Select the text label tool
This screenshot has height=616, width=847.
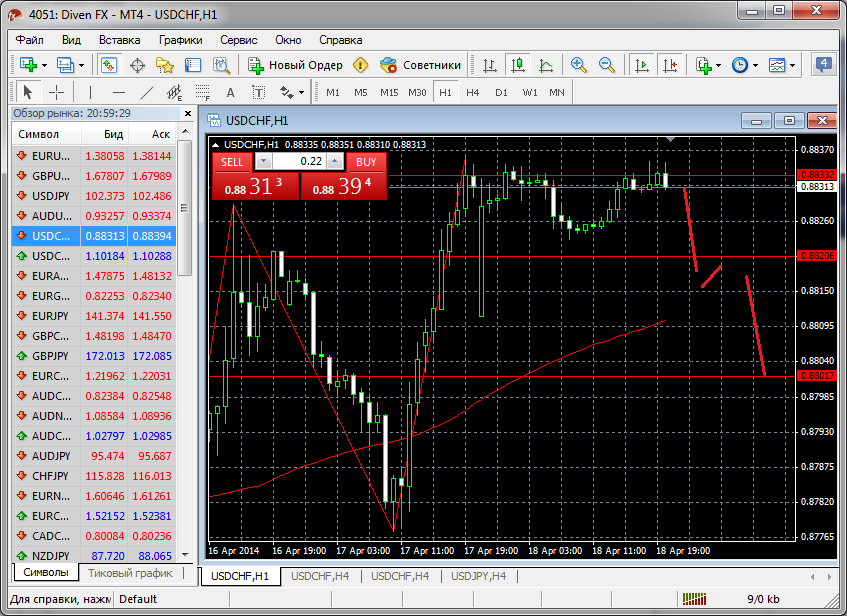click(x=259, y=92)
